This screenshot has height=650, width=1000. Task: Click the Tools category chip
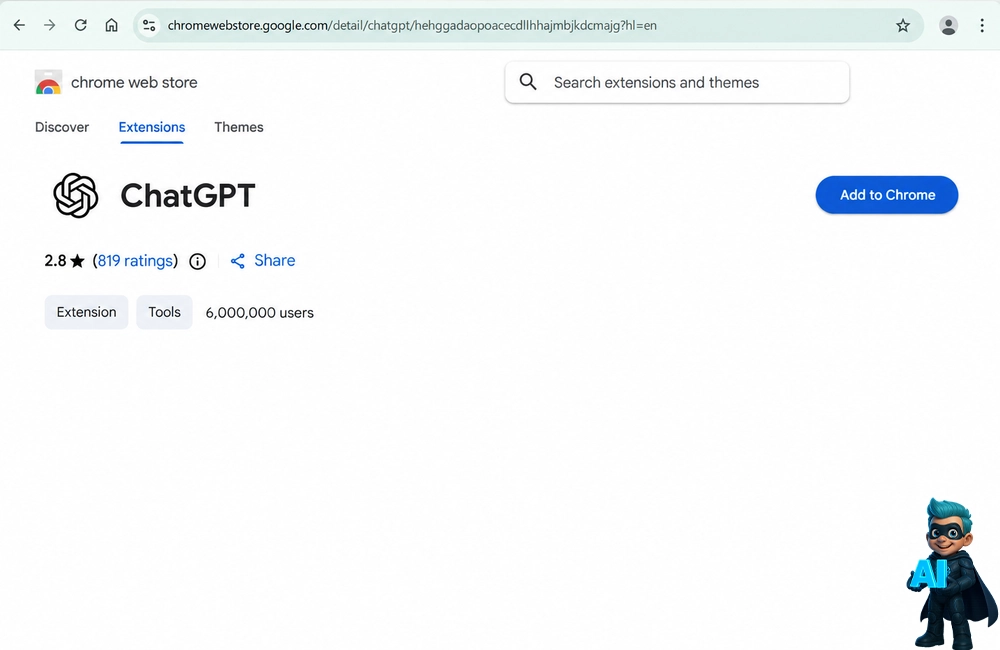pos(165,312)
